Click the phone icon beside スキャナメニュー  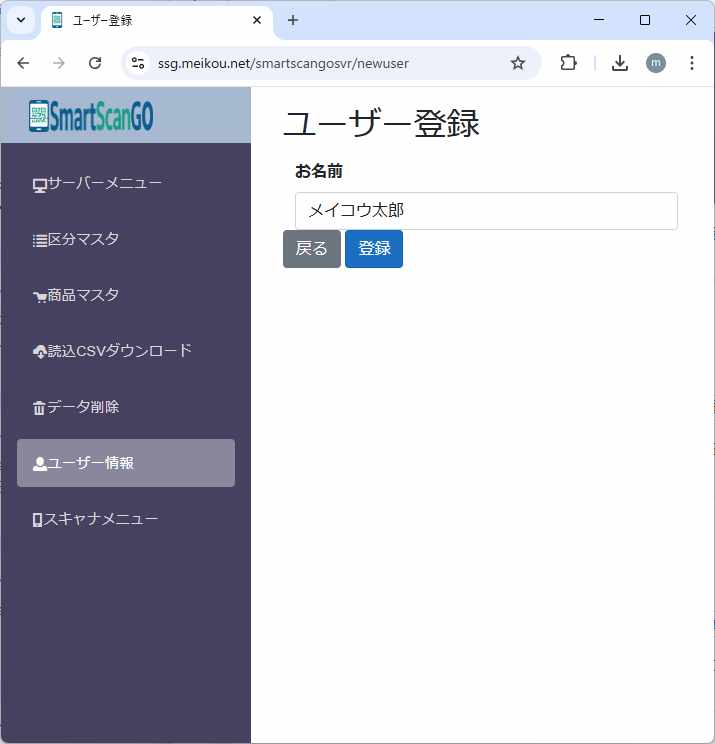click(x=37, y=520)
